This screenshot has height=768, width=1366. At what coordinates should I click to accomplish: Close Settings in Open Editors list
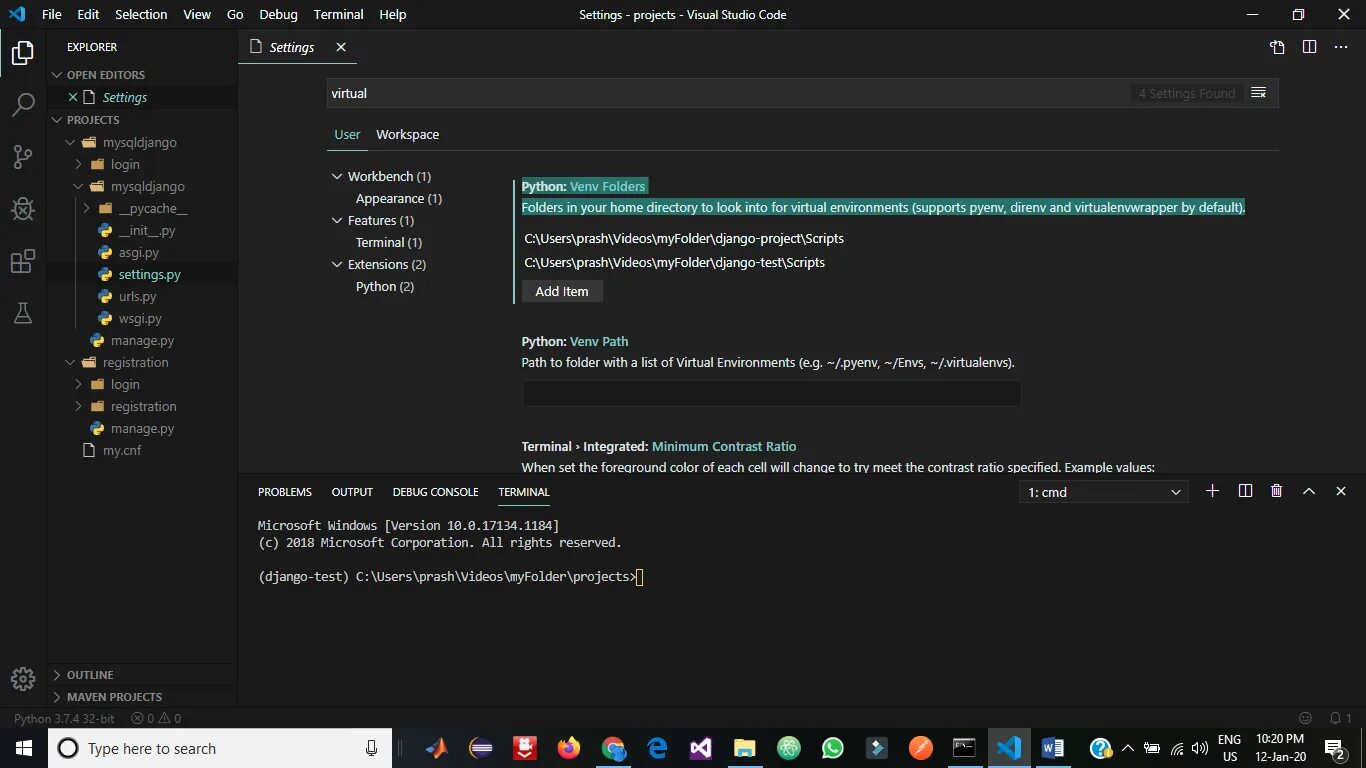(72, 97)
